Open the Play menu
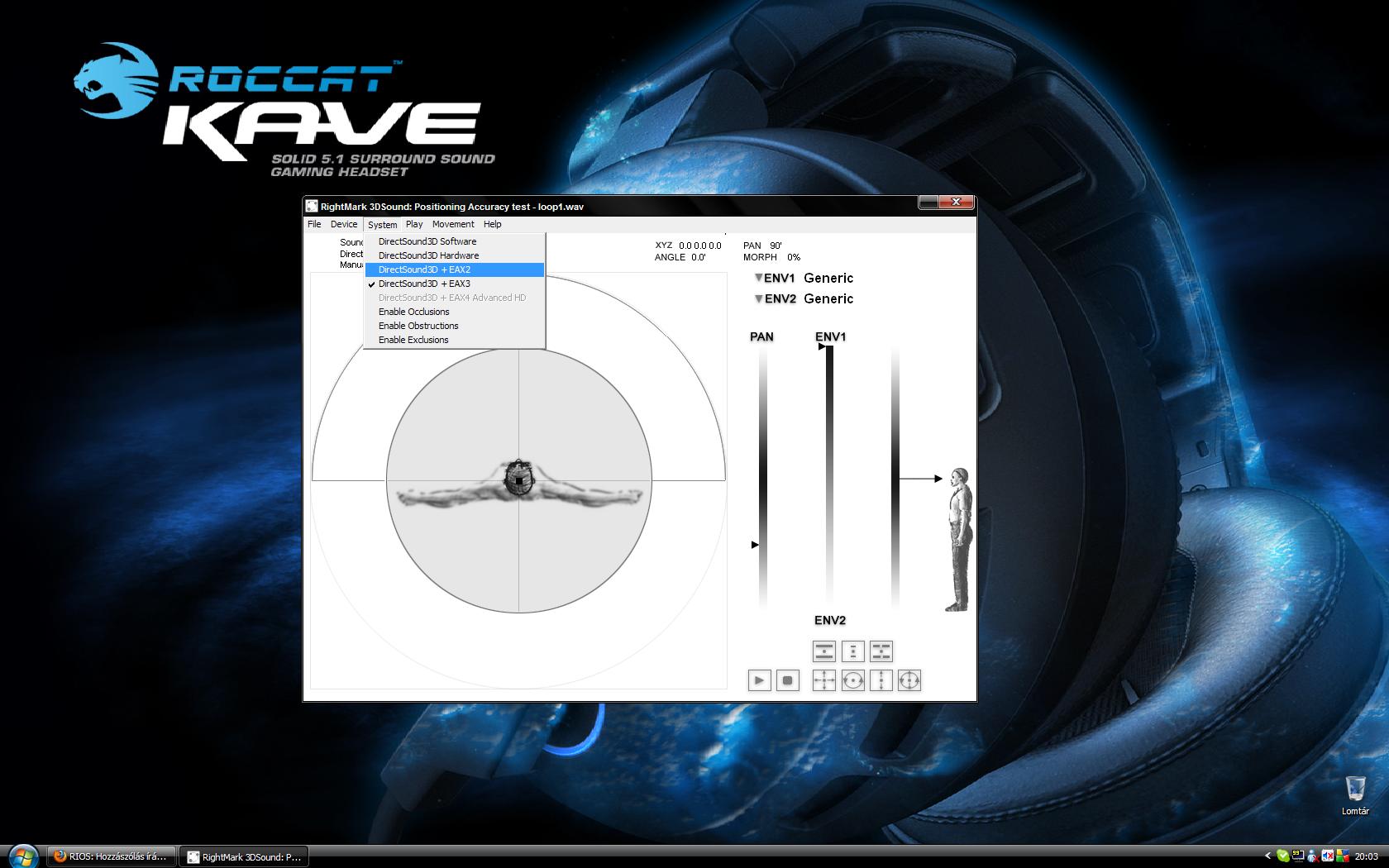This screenshot has width=1389, height=868. coord(414,224)
